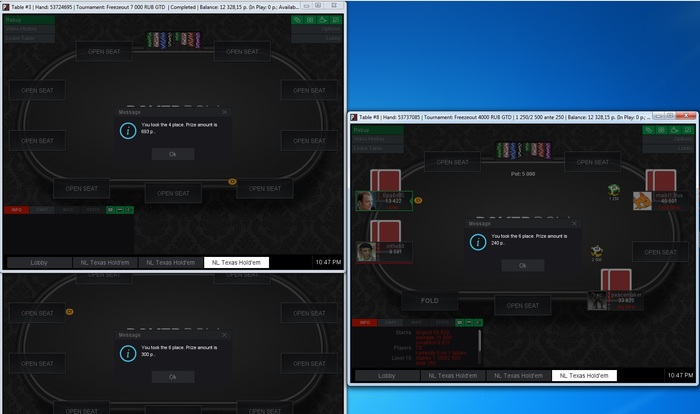Click the first green toolbar icon in Table #3
Screen dimensions: 700x414
click(297, 20)
